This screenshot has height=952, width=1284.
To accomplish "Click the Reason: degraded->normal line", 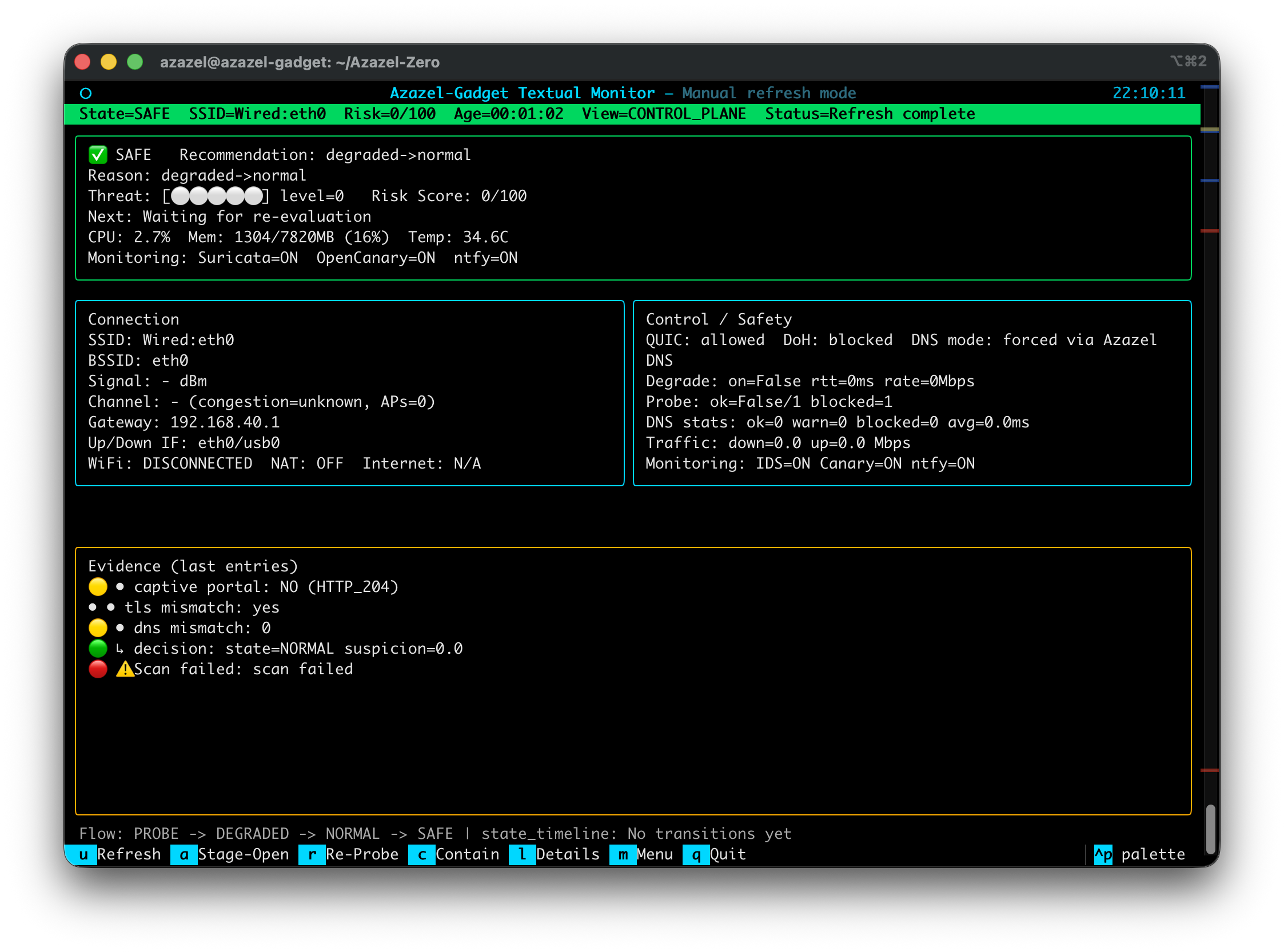I will 197,175.
